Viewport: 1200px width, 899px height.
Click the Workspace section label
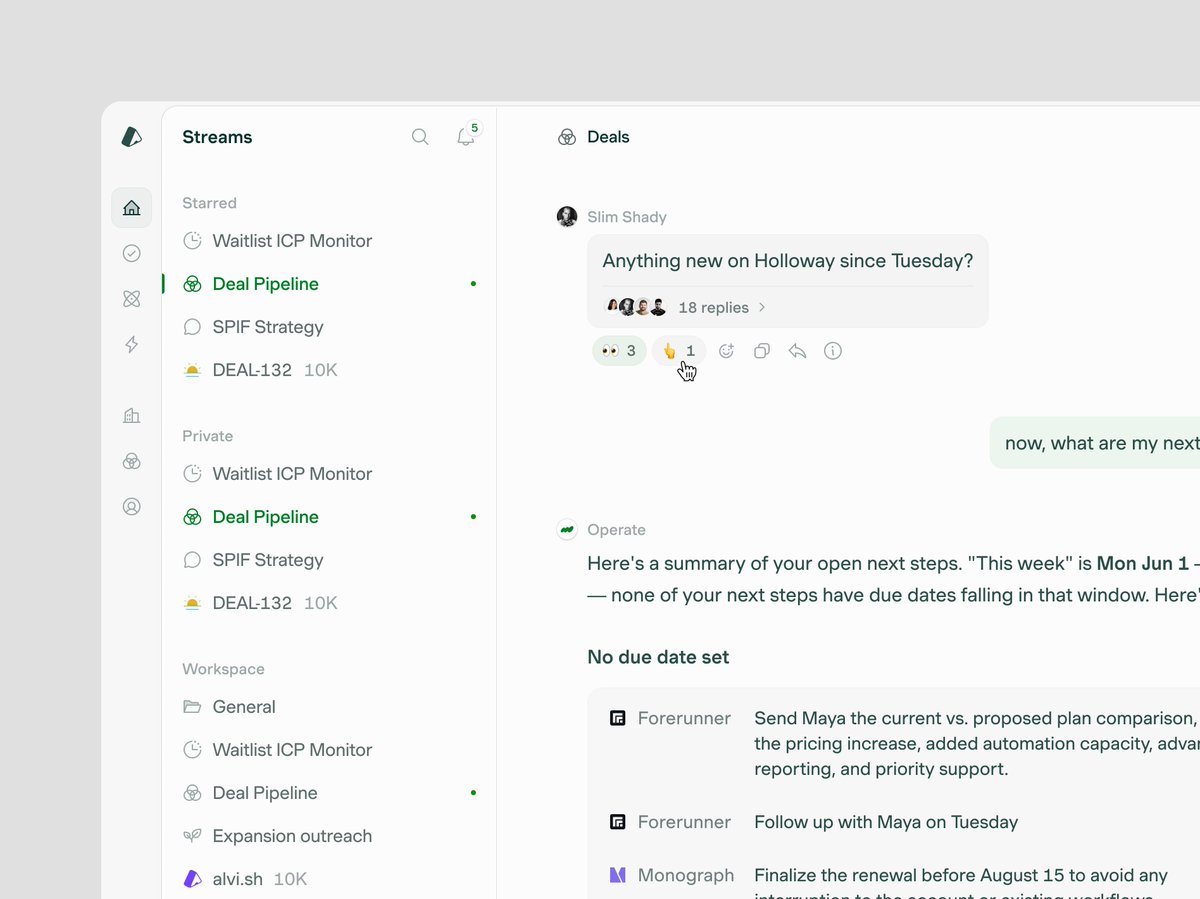coord(223,669)
